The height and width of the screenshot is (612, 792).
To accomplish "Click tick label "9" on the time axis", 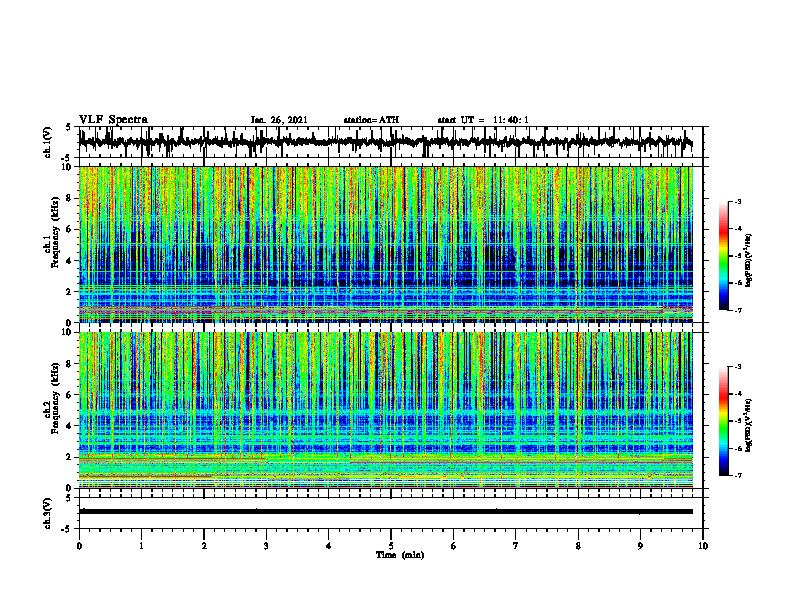I will pos(640,546).
